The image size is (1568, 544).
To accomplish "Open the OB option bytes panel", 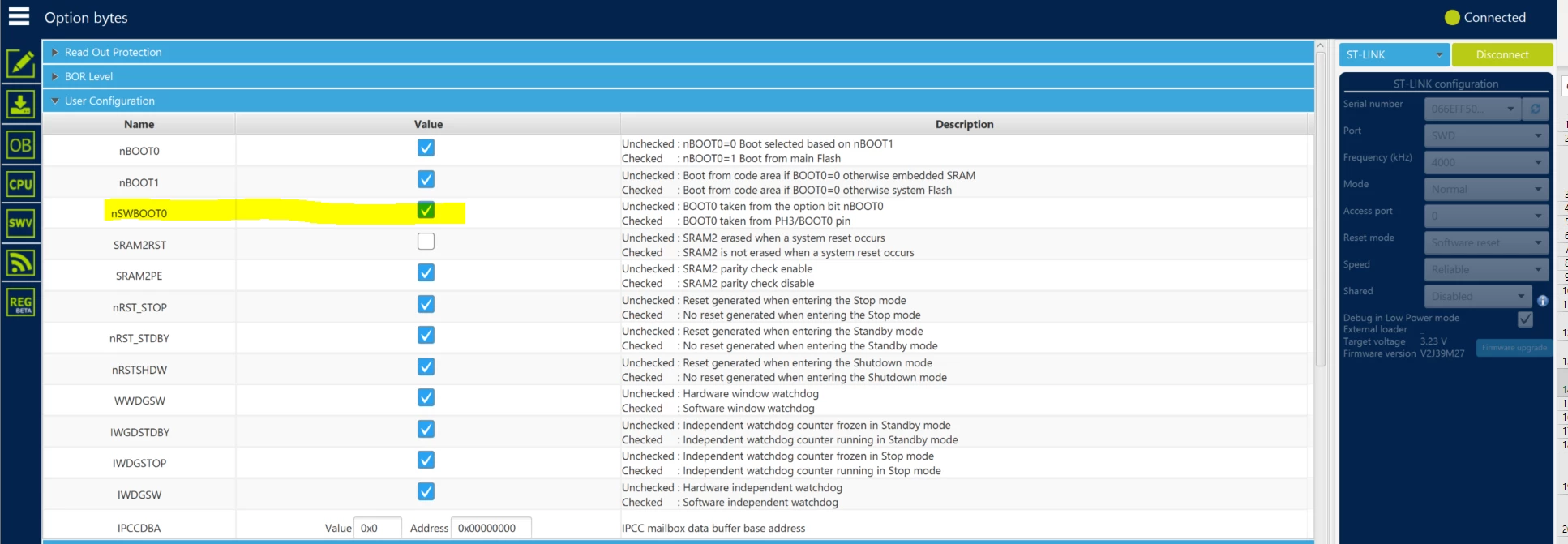I will click(x=20, y=145).
